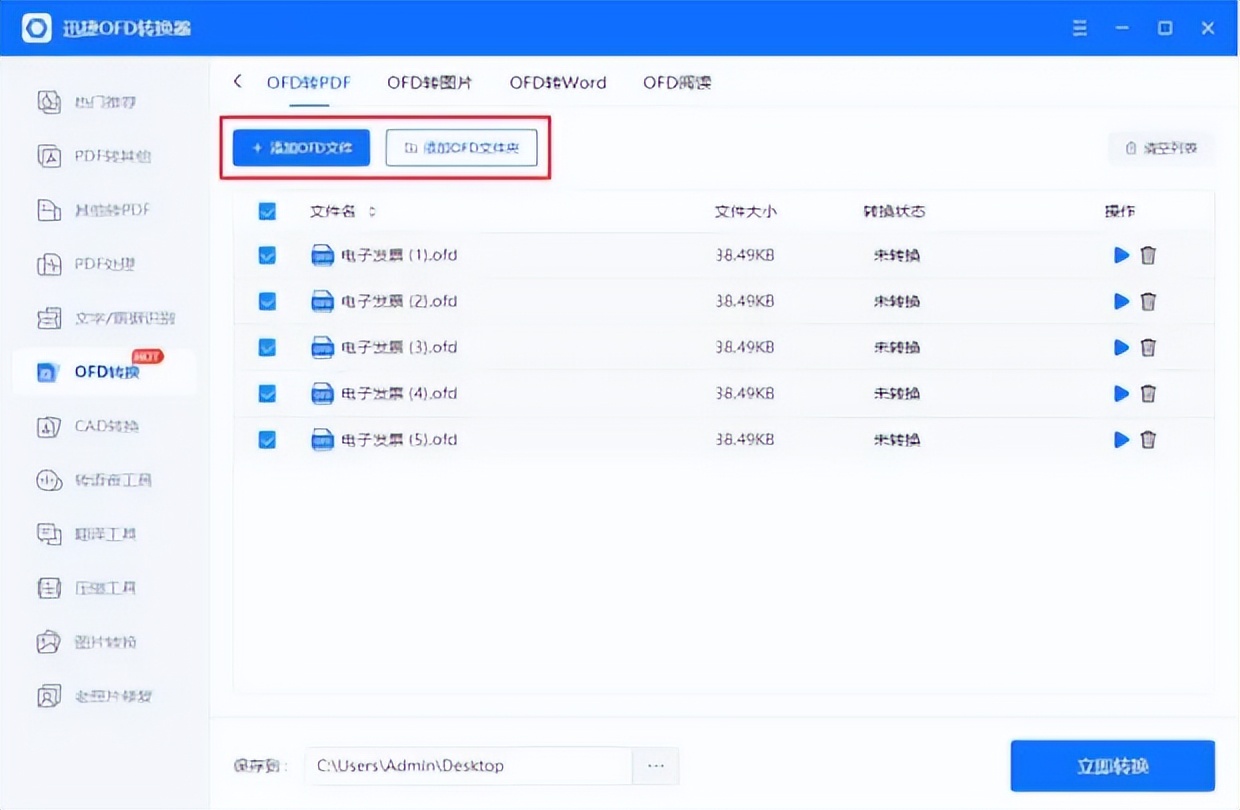Browse save location with the ... button
The width and height of the screenshot is (1240, 810).
pos(656,765)
